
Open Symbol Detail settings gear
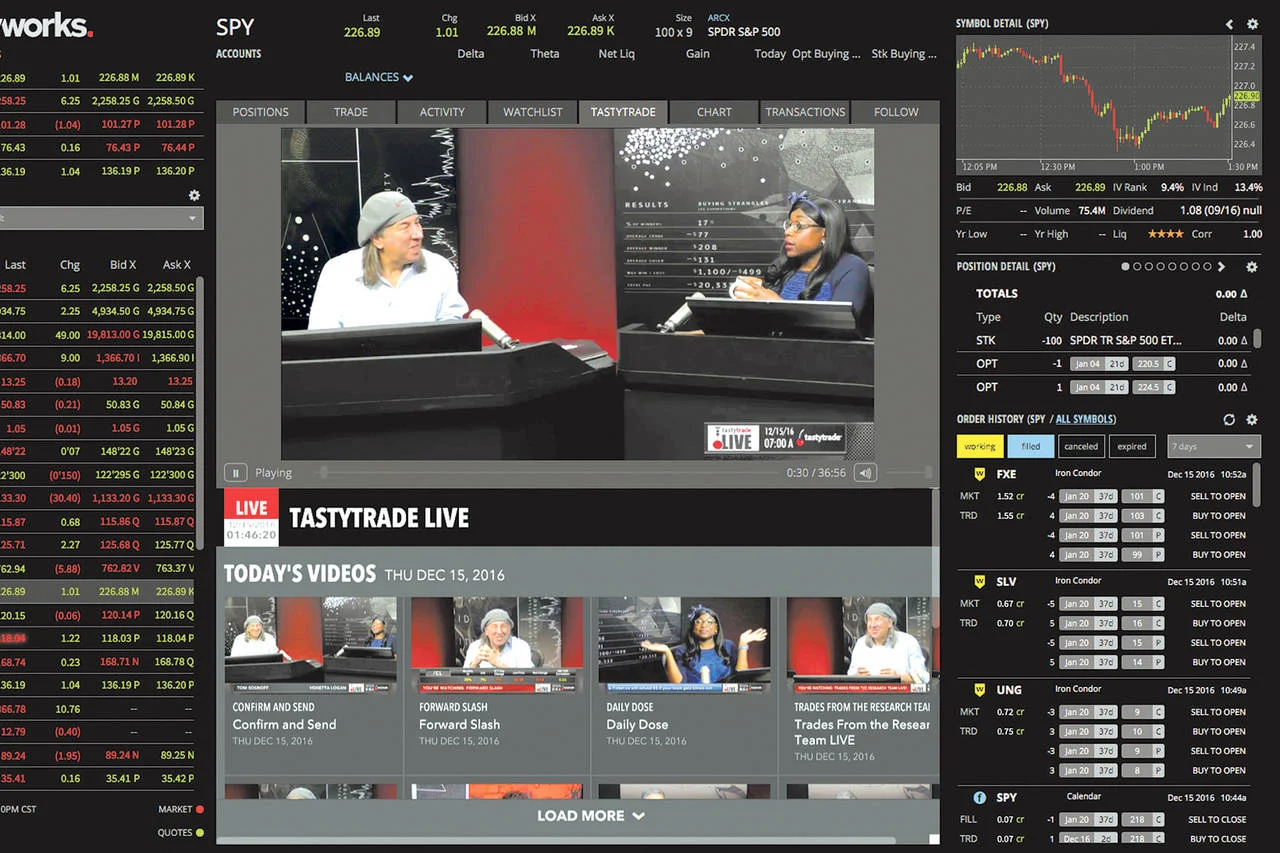(1252, 24)
